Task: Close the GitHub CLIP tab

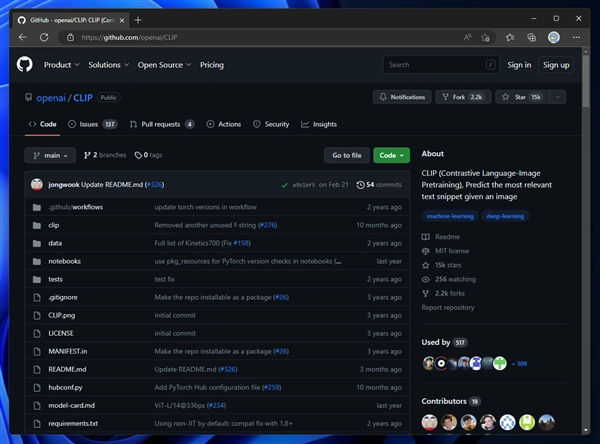Action: click(122, 20)
